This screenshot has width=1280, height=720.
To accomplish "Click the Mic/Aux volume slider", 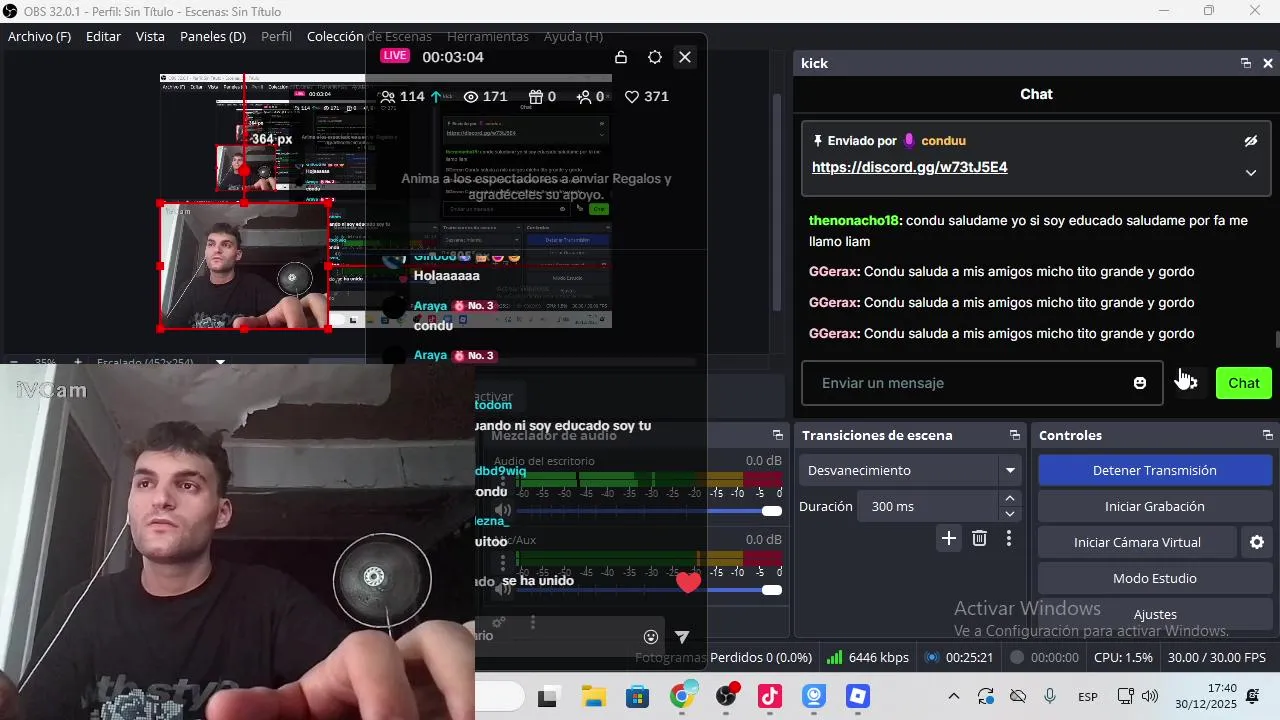I will (x=650, y=590).
